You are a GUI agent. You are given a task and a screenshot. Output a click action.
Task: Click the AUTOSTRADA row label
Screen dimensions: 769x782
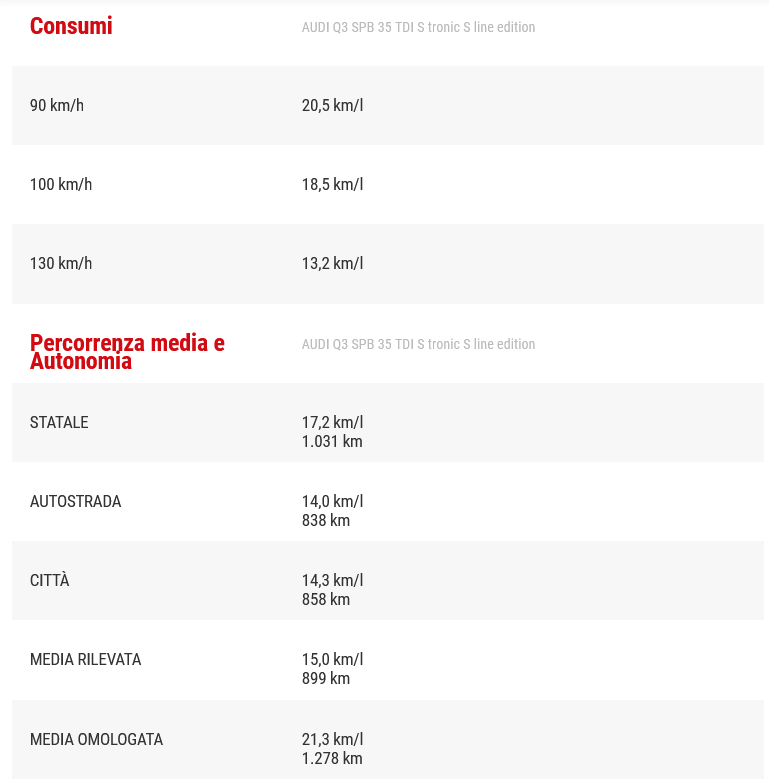[x=75, y=501]
